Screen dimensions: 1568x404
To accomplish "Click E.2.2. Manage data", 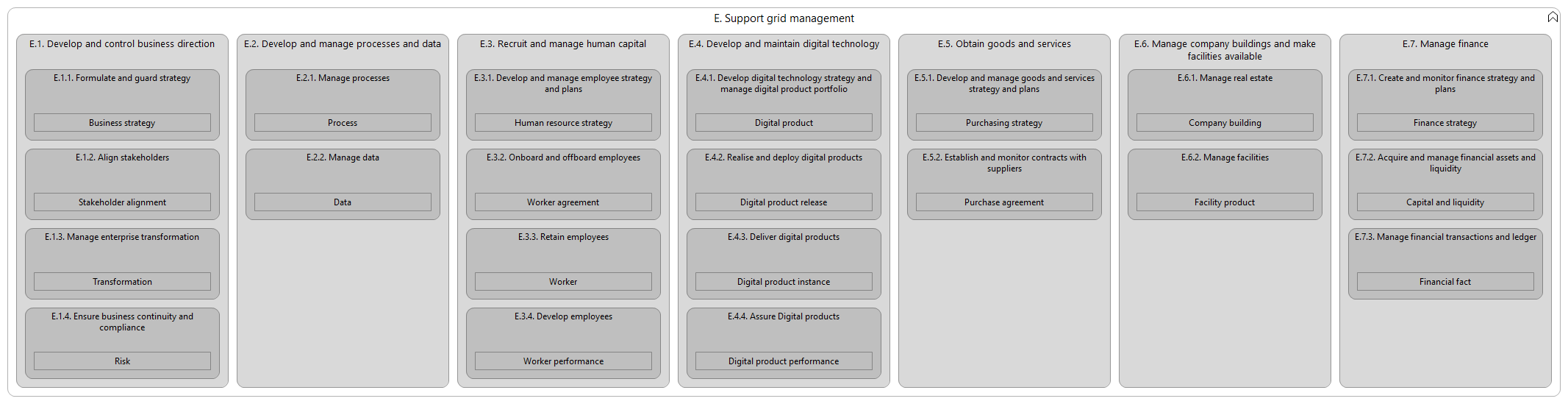I will (343, 157).
